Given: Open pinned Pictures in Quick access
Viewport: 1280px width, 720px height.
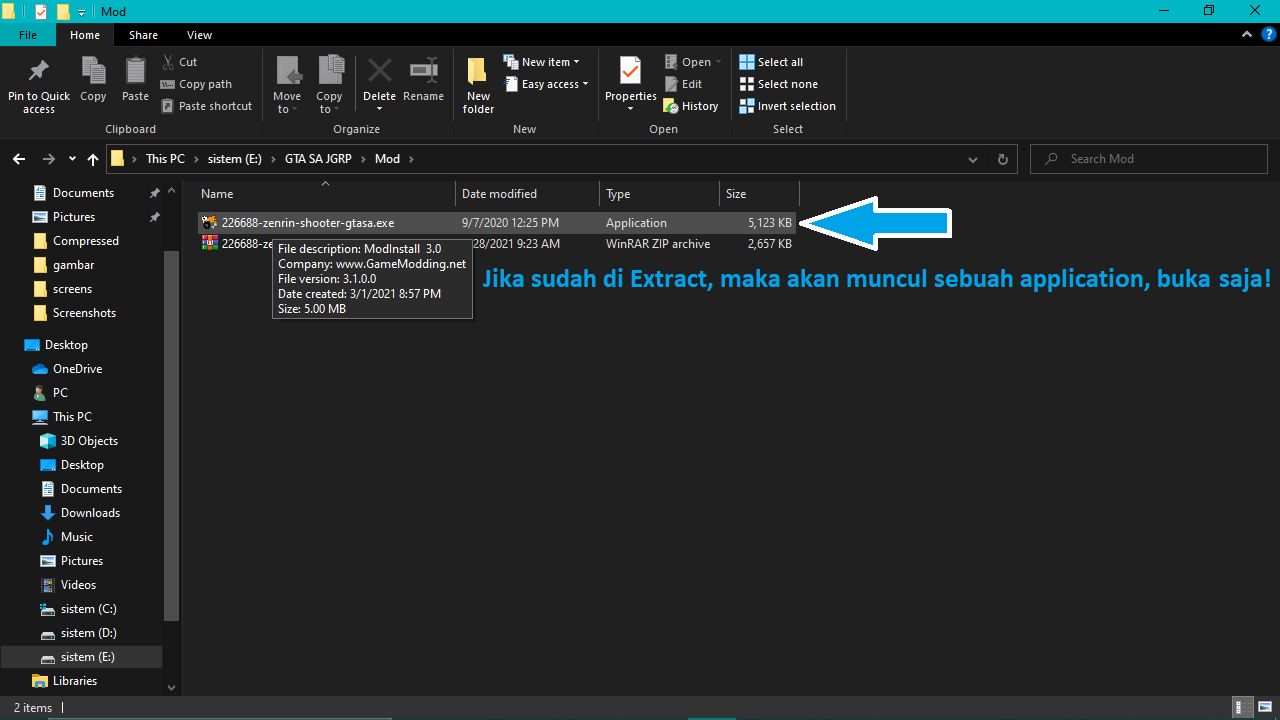Looking at the screenshot, I should [74, 217].
